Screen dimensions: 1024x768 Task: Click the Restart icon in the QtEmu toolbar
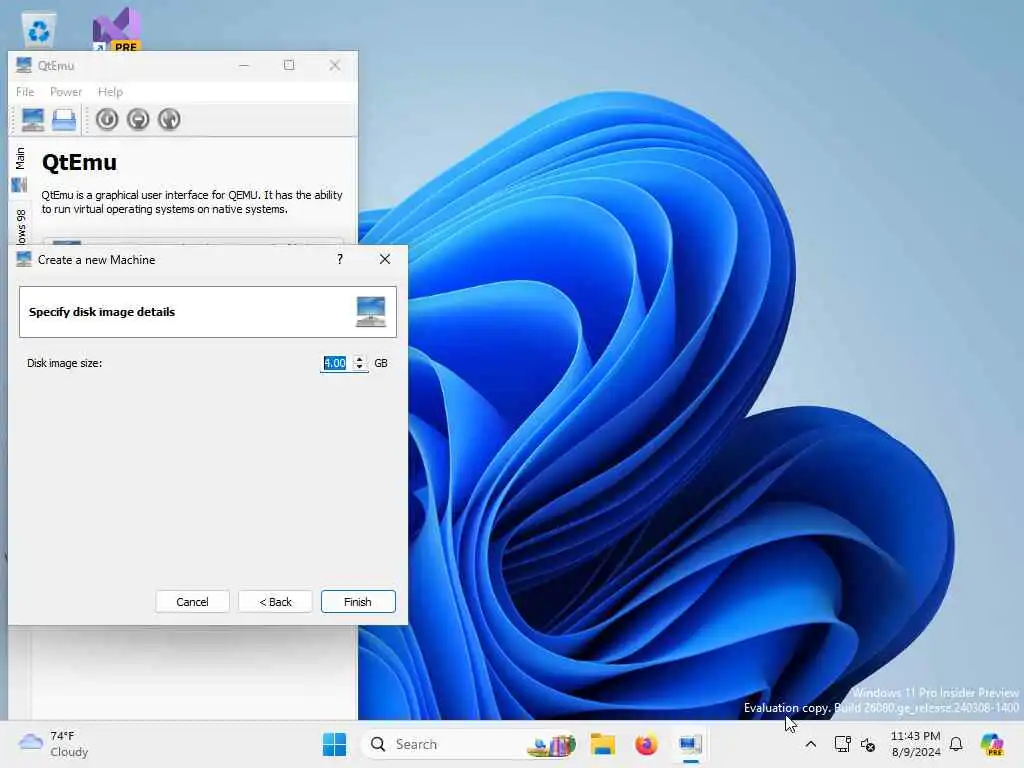pyautogui.click(x=169, y=120)
